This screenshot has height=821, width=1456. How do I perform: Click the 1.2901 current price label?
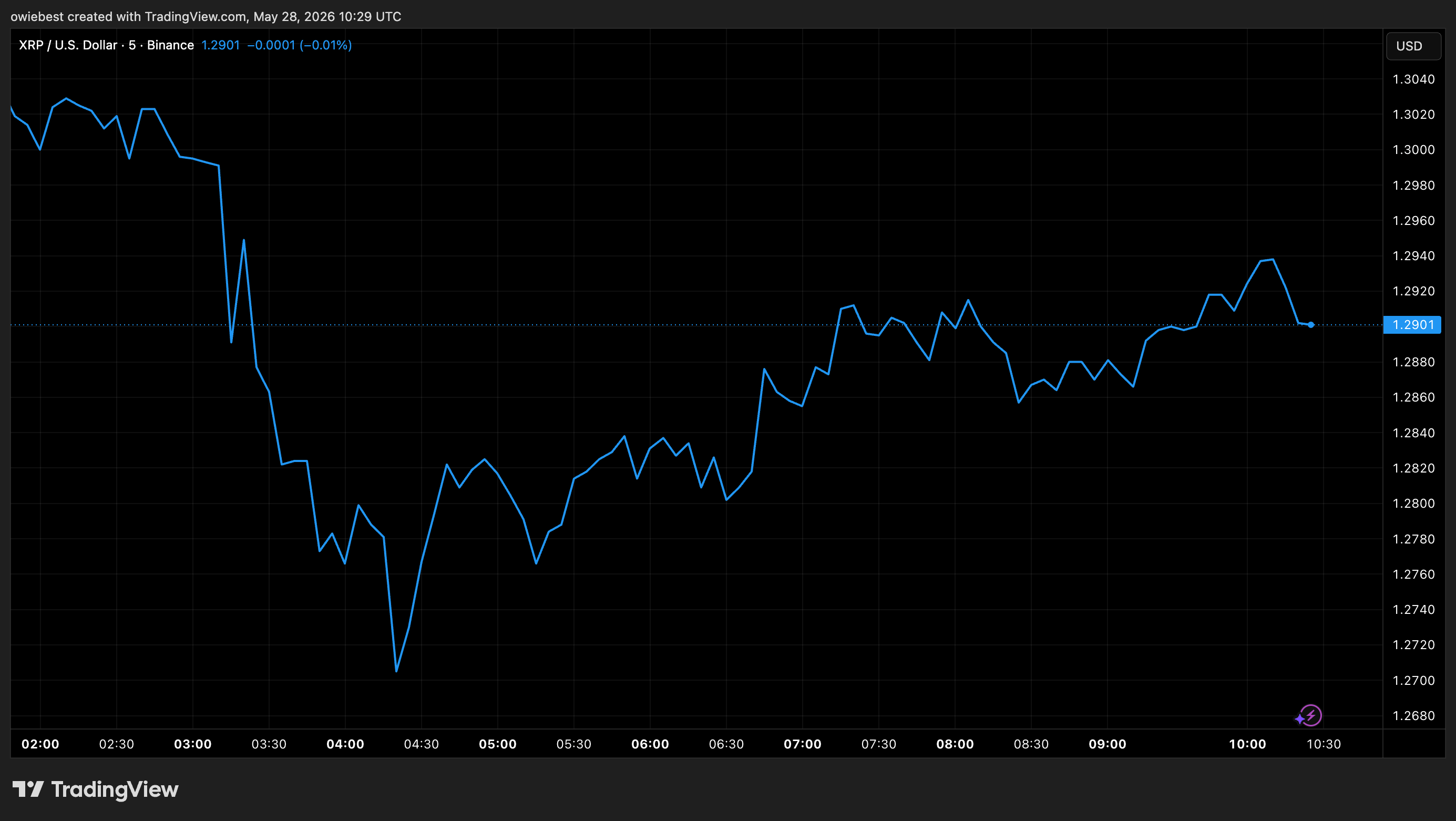click(x=1412, y=325)
